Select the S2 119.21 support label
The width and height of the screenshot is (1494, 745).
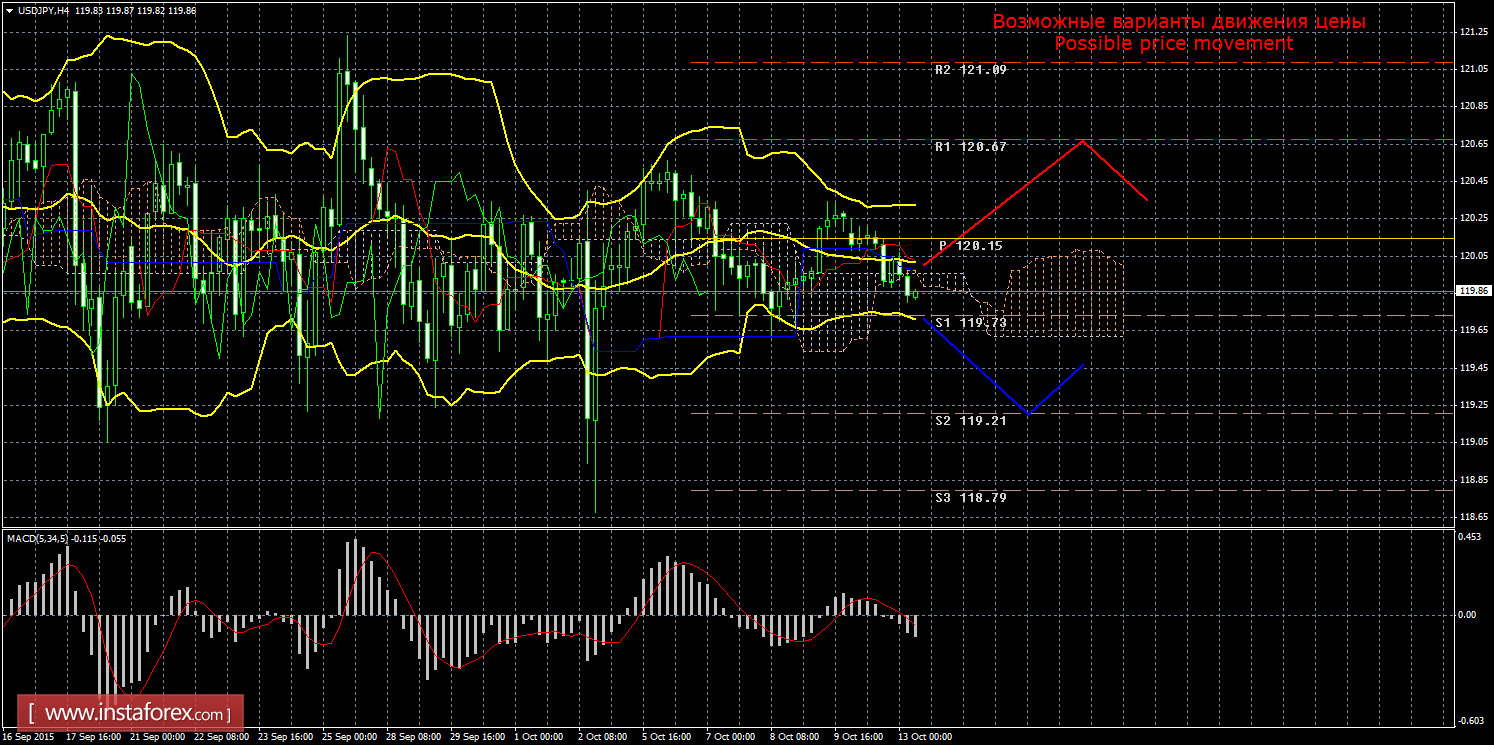pos(970,421)
